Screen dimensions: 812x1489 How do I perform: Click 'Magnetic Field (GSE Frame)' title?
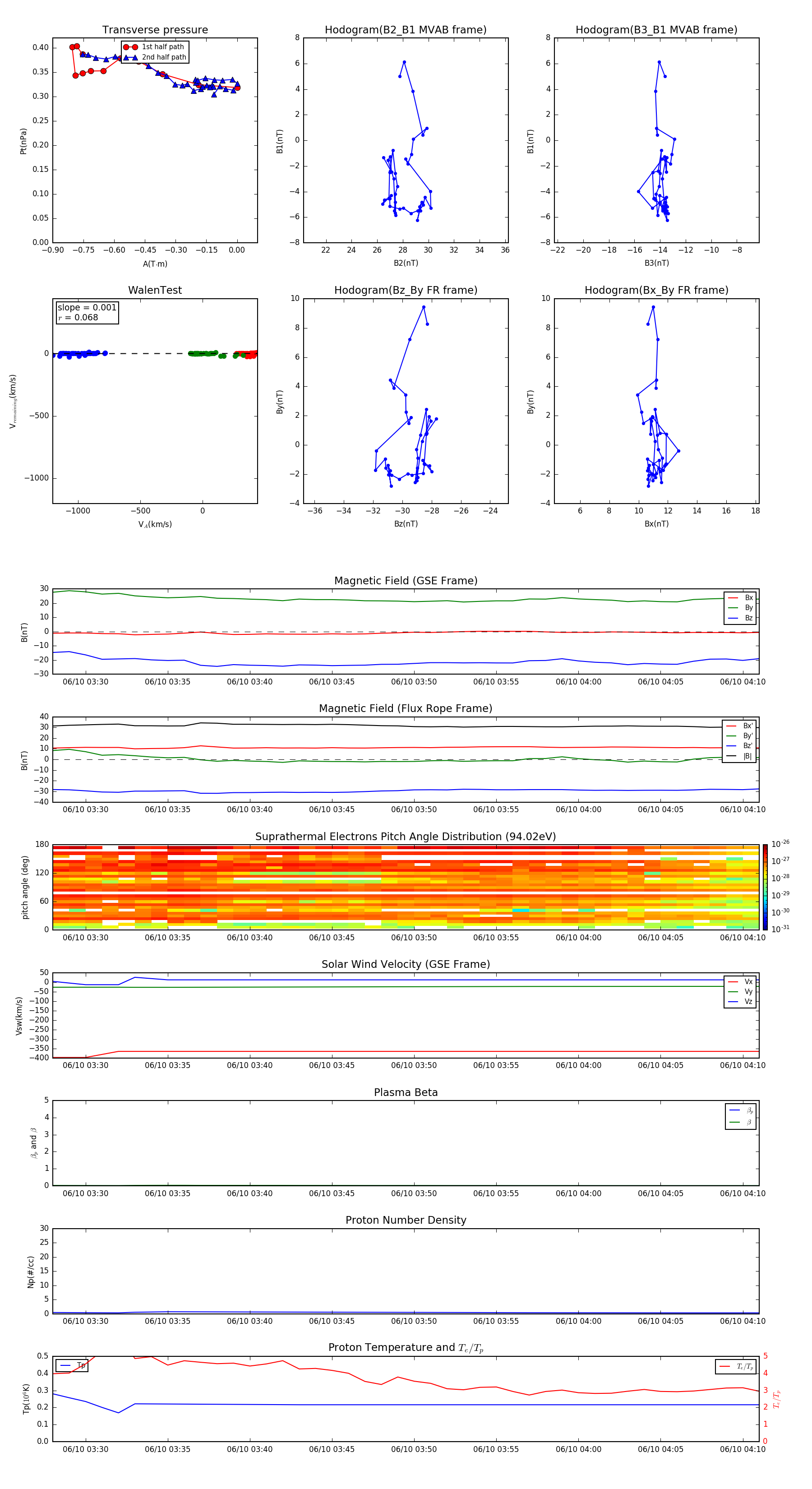[x=406, y=581]
